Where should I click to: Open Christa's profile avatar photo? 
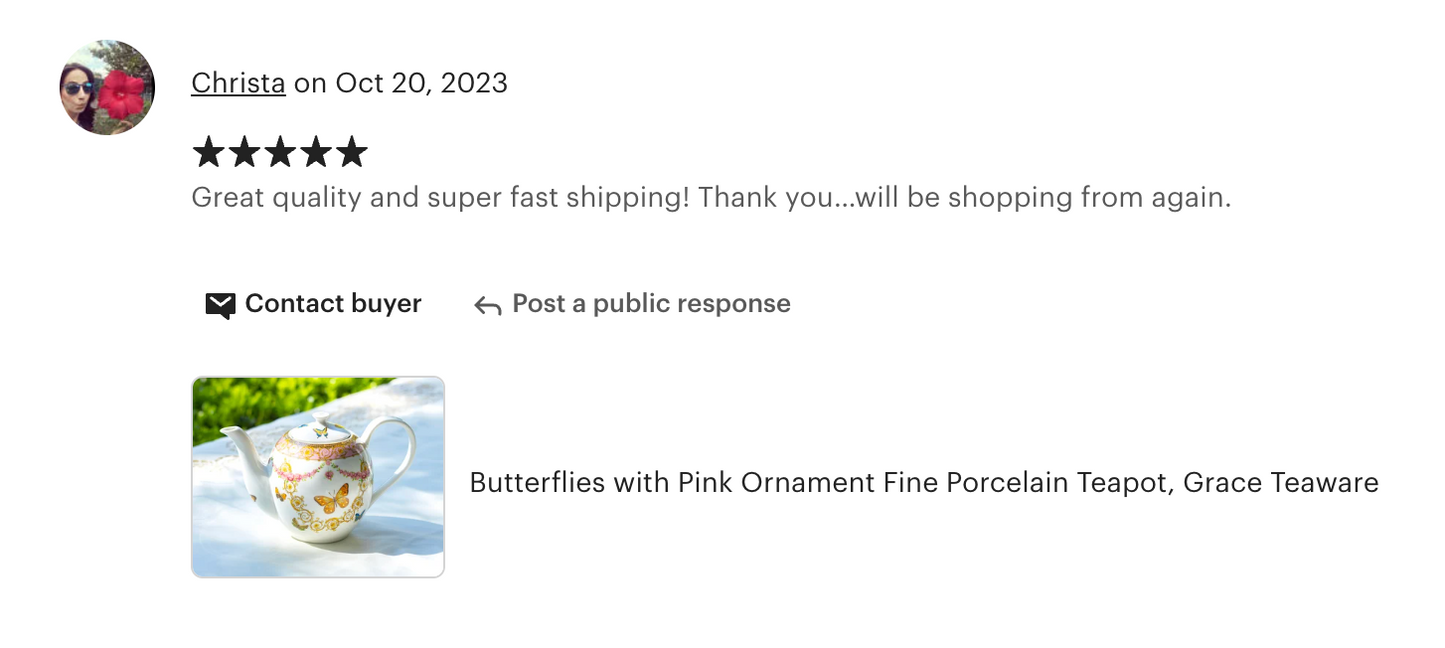tap(107, 87)
